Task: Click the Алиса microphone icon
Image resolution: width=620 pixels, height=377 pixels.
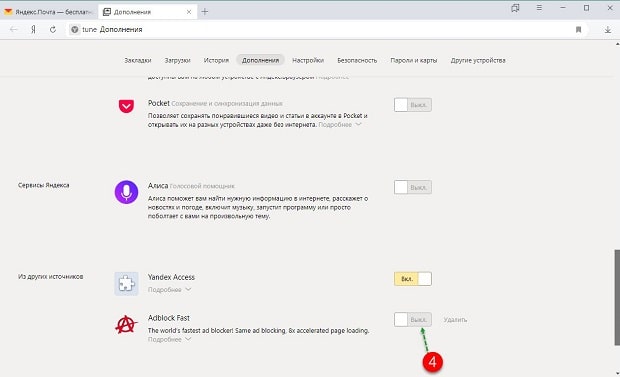Action: [126, 192]
